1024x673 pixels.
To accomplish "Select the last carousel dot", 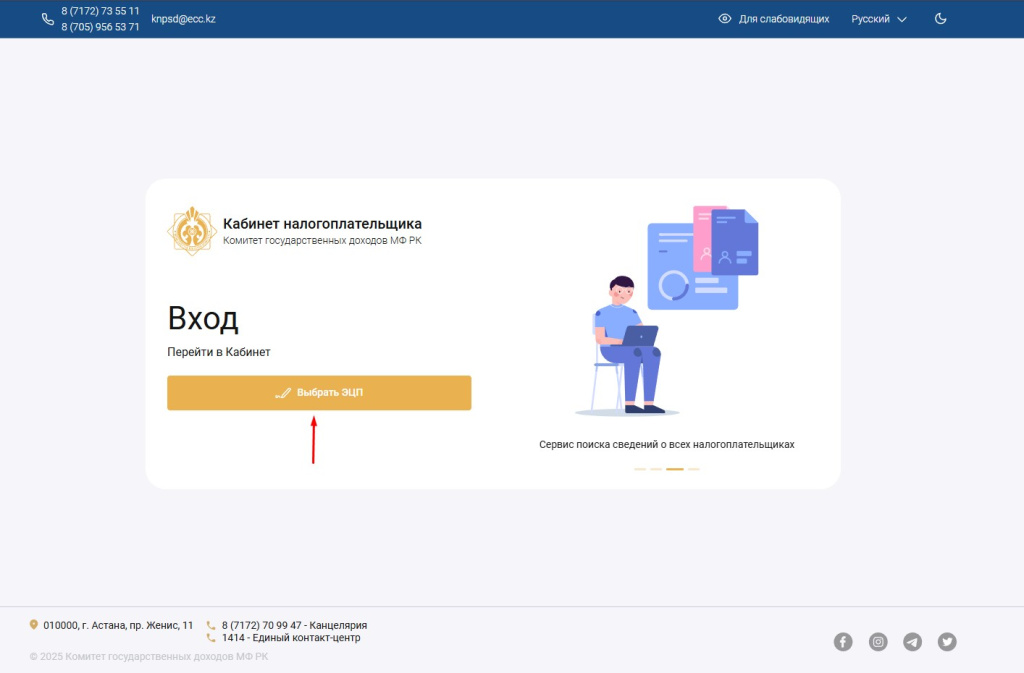I will coord(694,468).
